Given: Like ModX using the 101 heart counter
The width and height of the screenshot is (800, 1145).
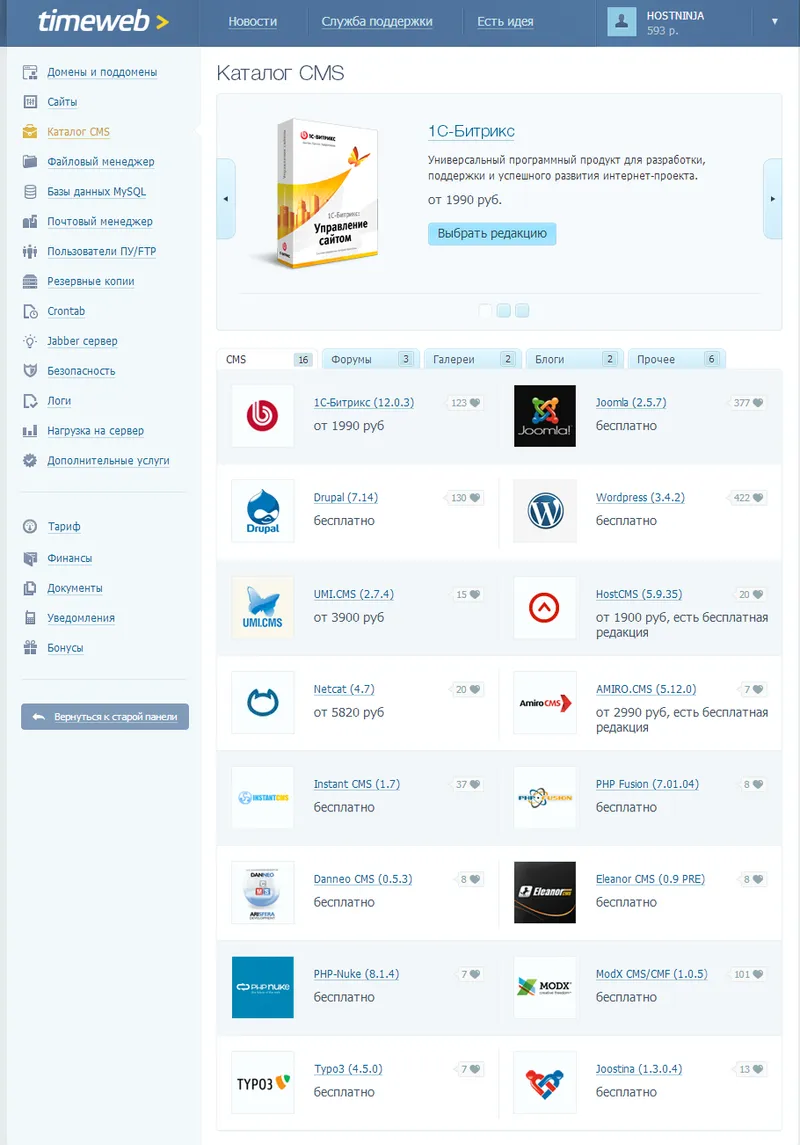Looking at the screenshot, I should point(747,974).
